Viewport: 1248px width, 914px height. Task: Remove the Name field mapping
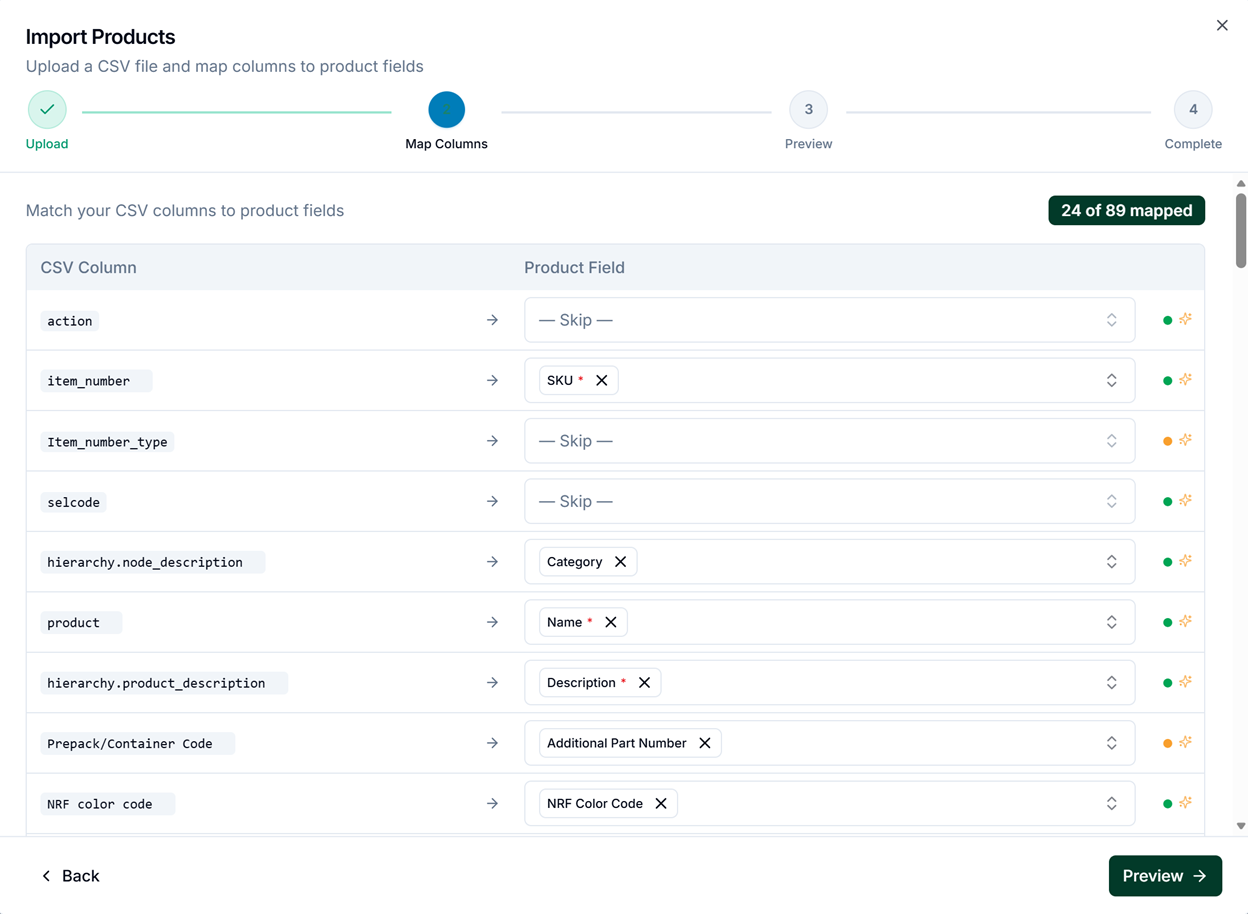pos(611,622)
